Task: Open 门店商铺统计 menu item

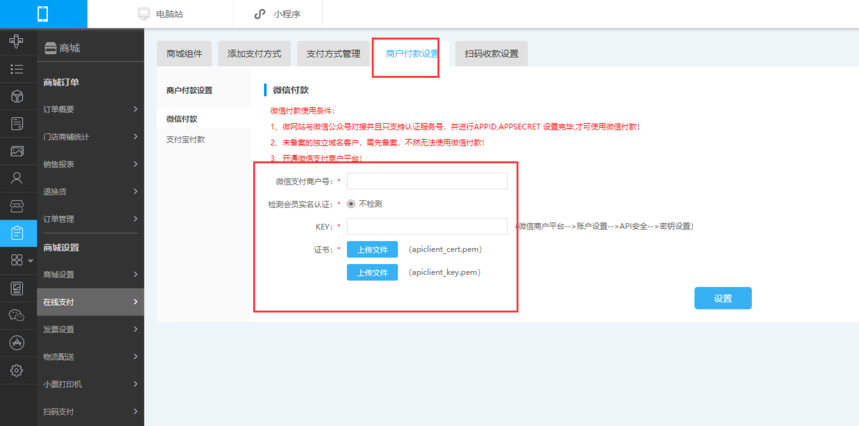Action: click(90, 137)
